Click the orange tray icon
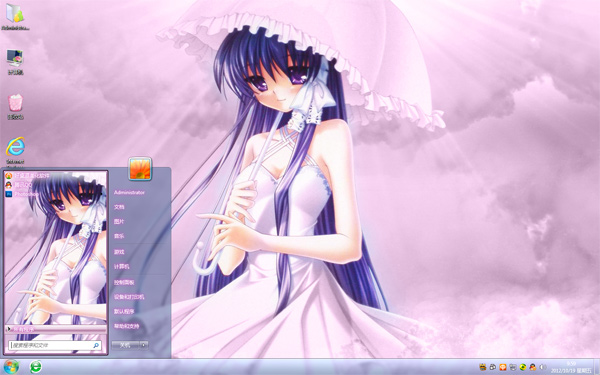 click(x=502, y=367)
